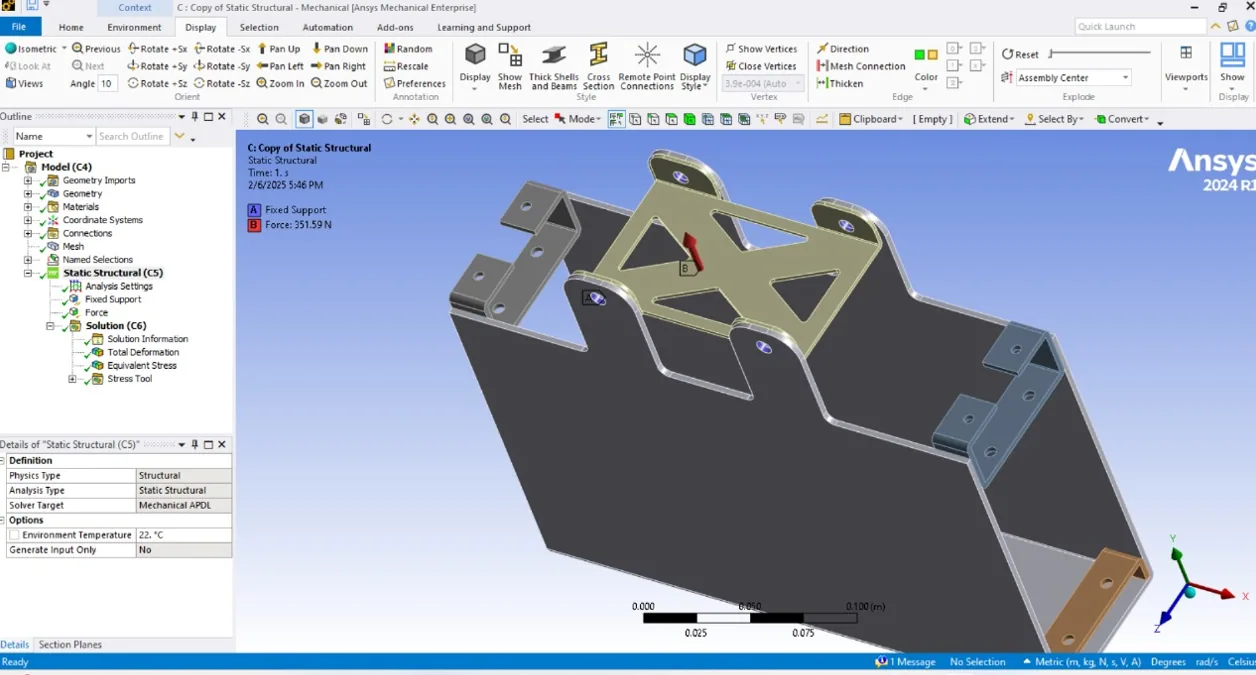Collapse the Options section in Details

pos(3,520)
